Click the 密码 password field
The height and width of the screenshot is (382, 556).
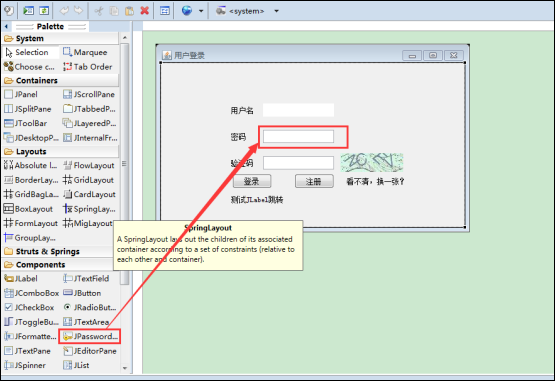(x=298, y=137)
